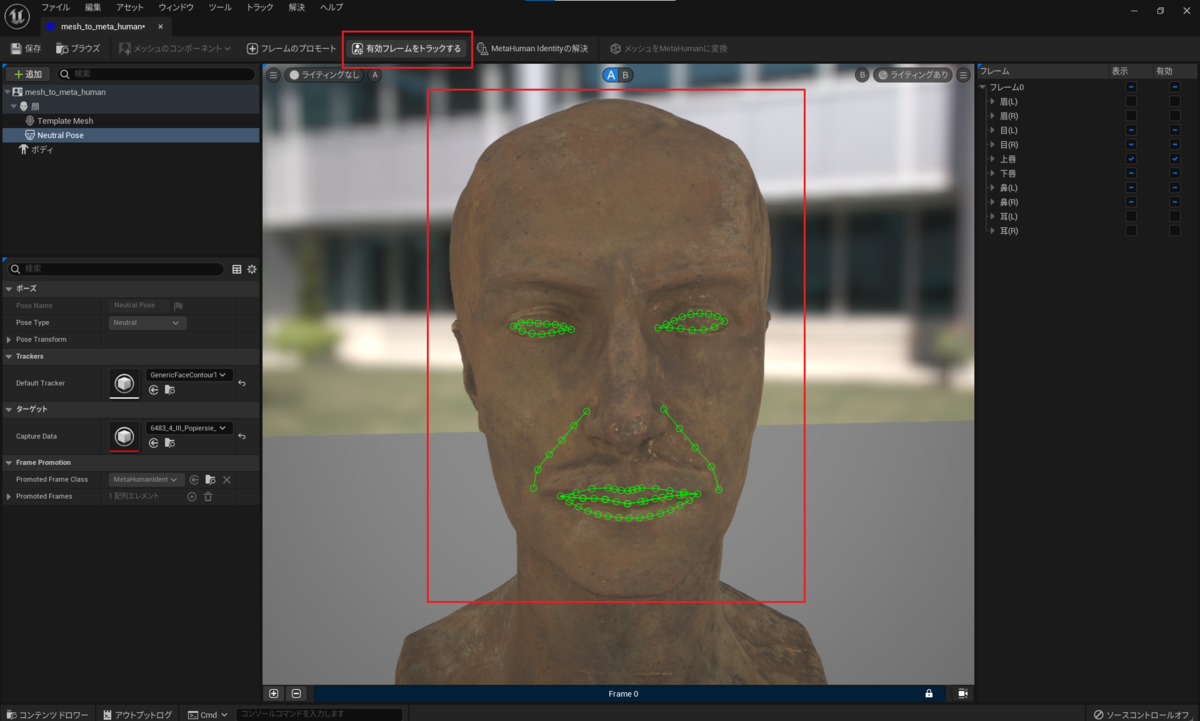1200x721 pixels.
Task: Select Template Mesh in the tree
Action: 65,121
